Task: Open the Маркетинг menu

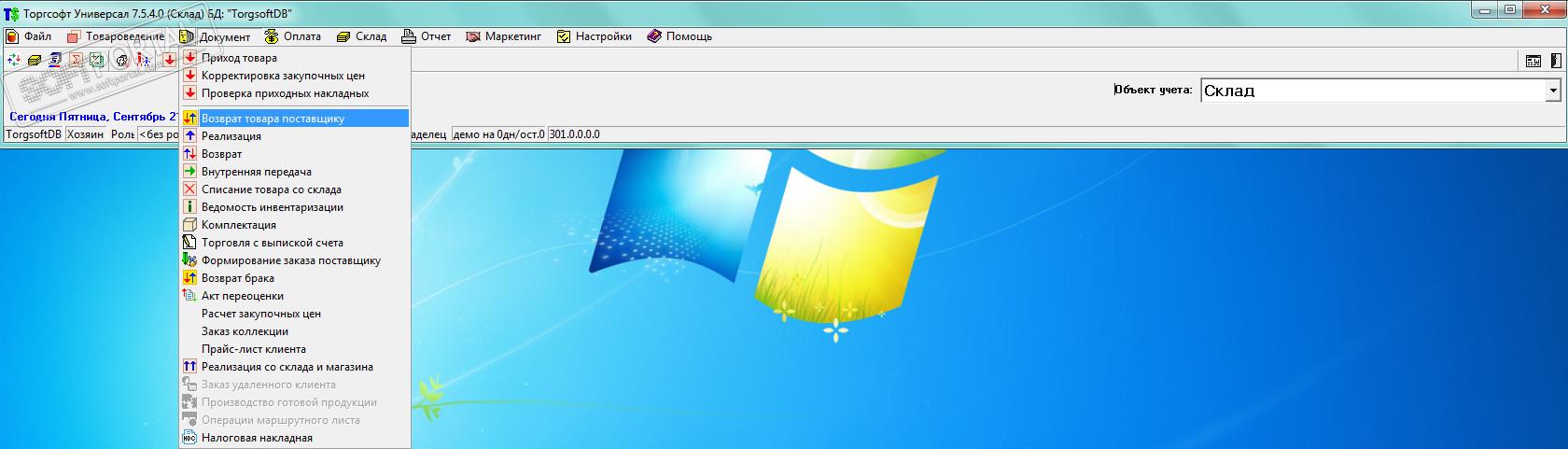Action: tap(504, 36)
